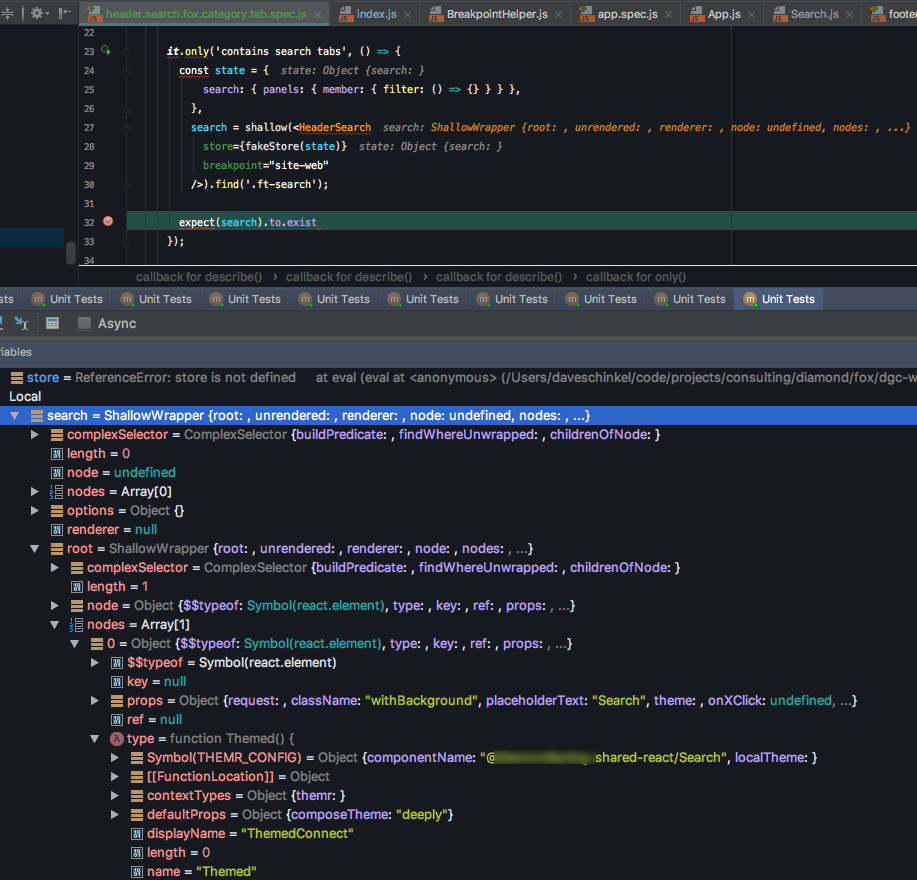Collapse the 'search = ShallowWrapper' variable node

coord(15,415)
